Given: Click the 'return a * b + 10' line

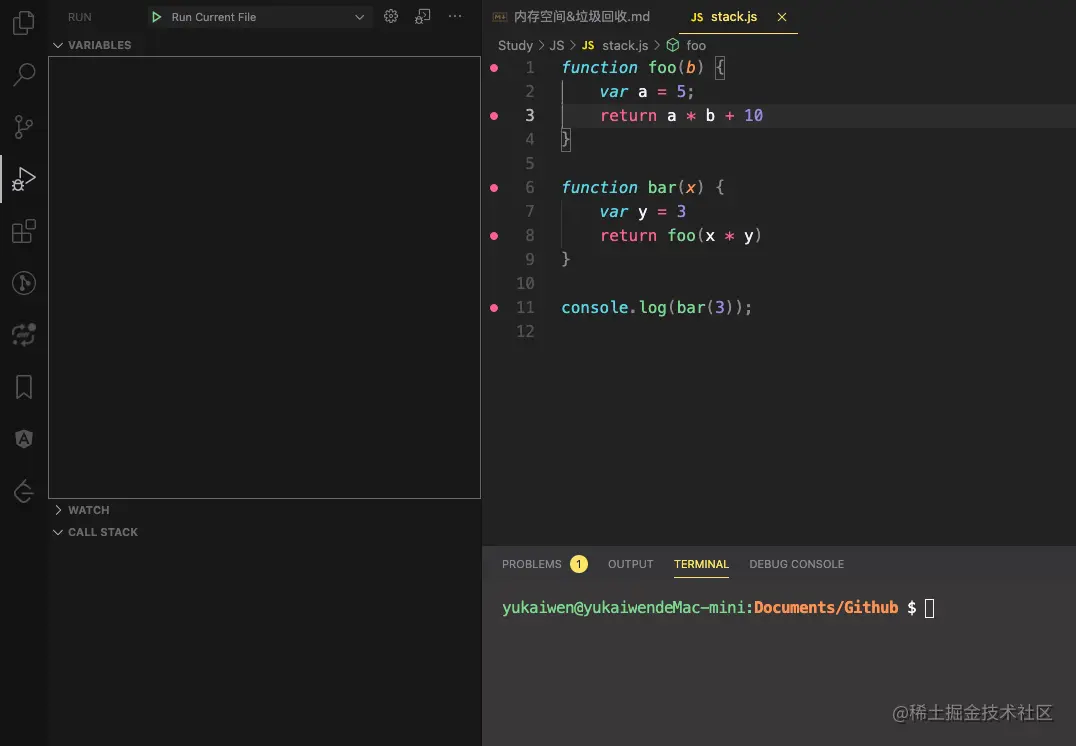Looking at the screenshot, I should [x=681, y=116].
